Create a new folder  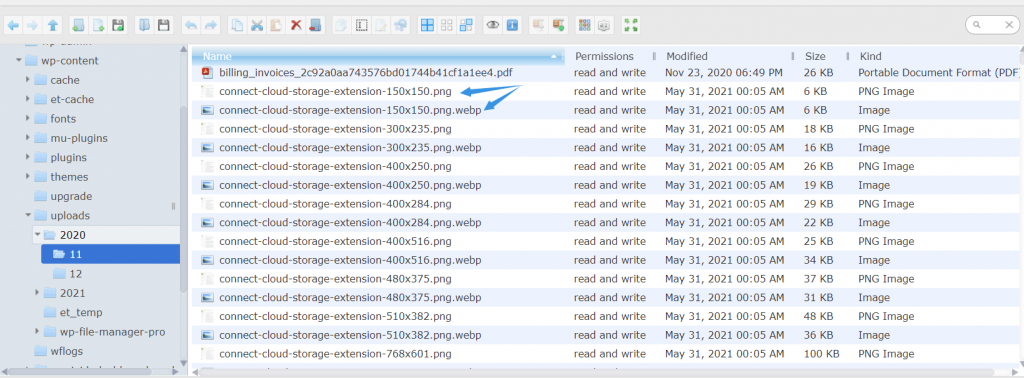pyautogui.click(x=78, y=25)
